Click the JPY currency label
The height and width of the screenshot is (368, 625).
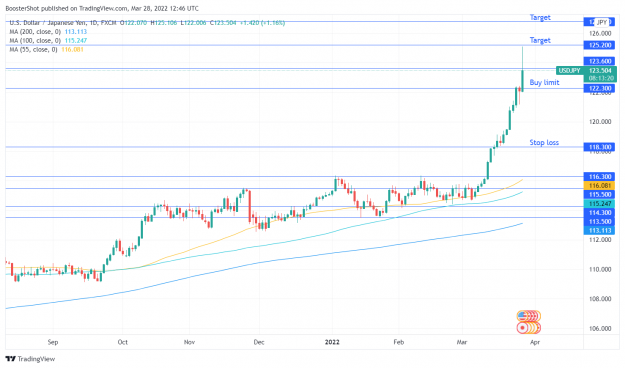point(602,22)
